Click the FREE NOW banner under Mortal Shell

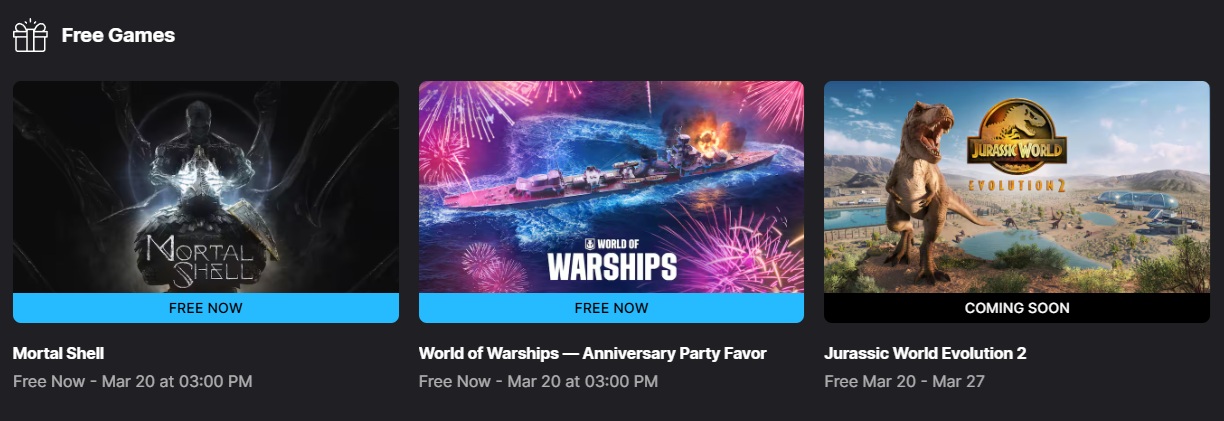[206, 308]
